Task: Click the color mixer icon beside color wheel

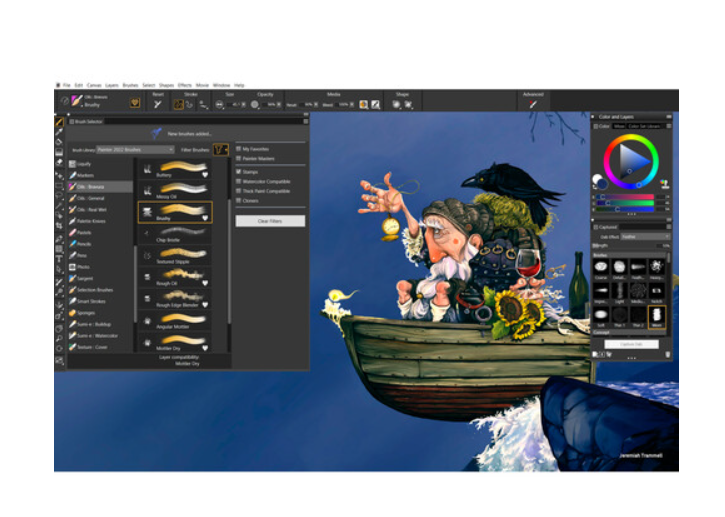Action: click(x=664, y=184)
